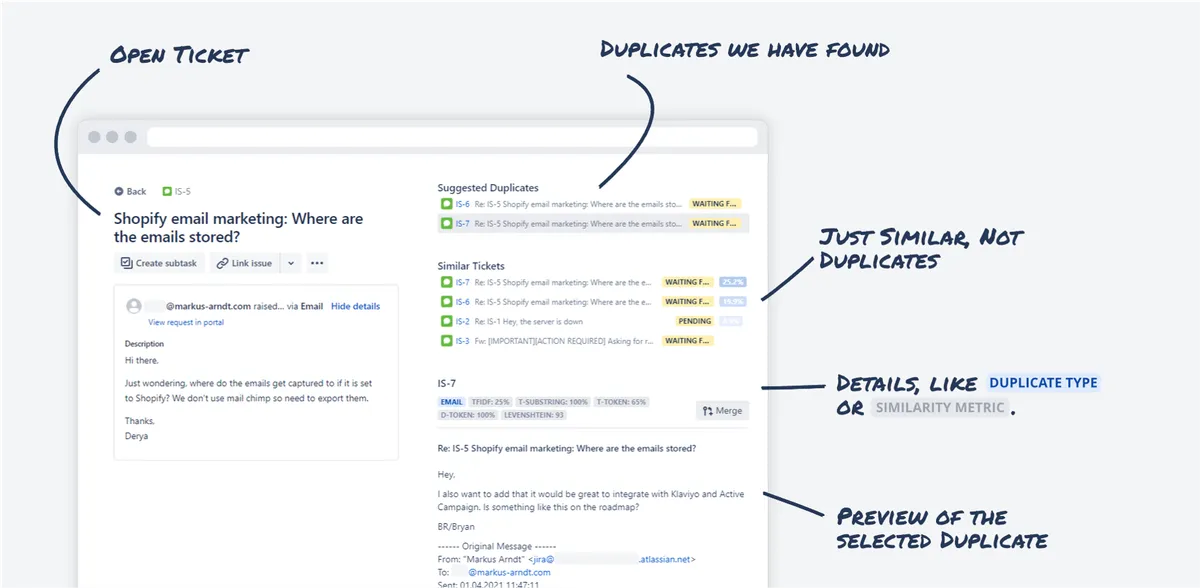
Task: Click ticket icon of IS-2 row
Action: point(447,321)
